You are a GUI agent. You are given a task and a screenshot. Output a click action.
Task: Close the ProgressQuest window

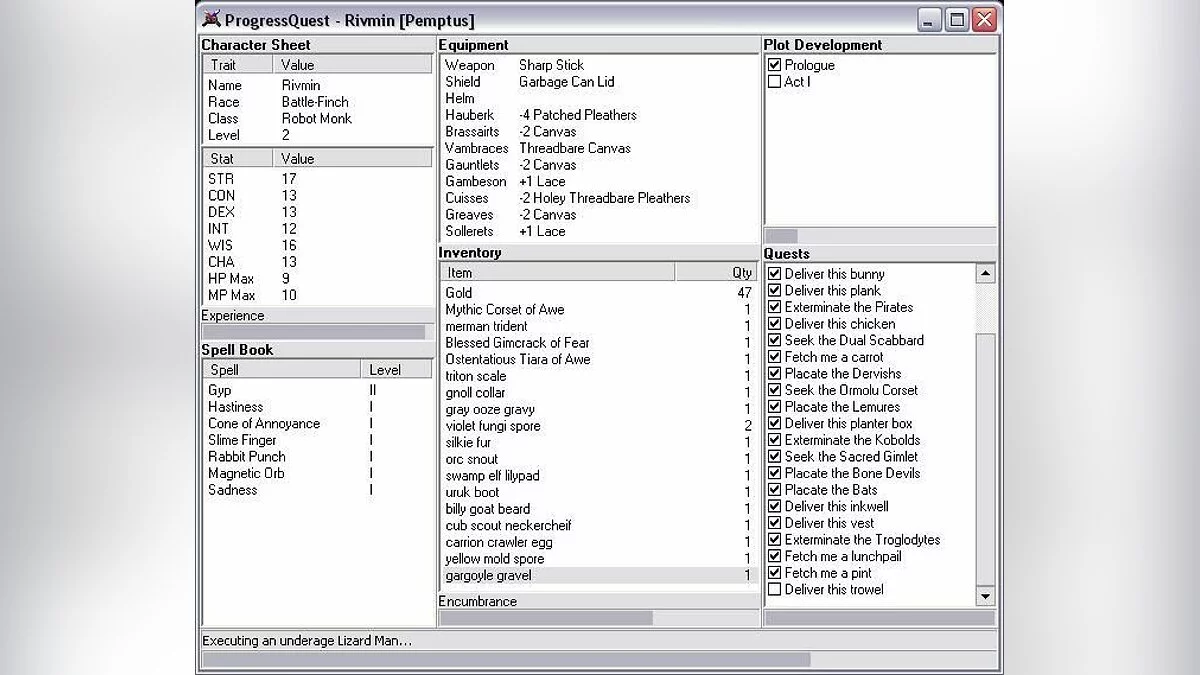[984, 20]
